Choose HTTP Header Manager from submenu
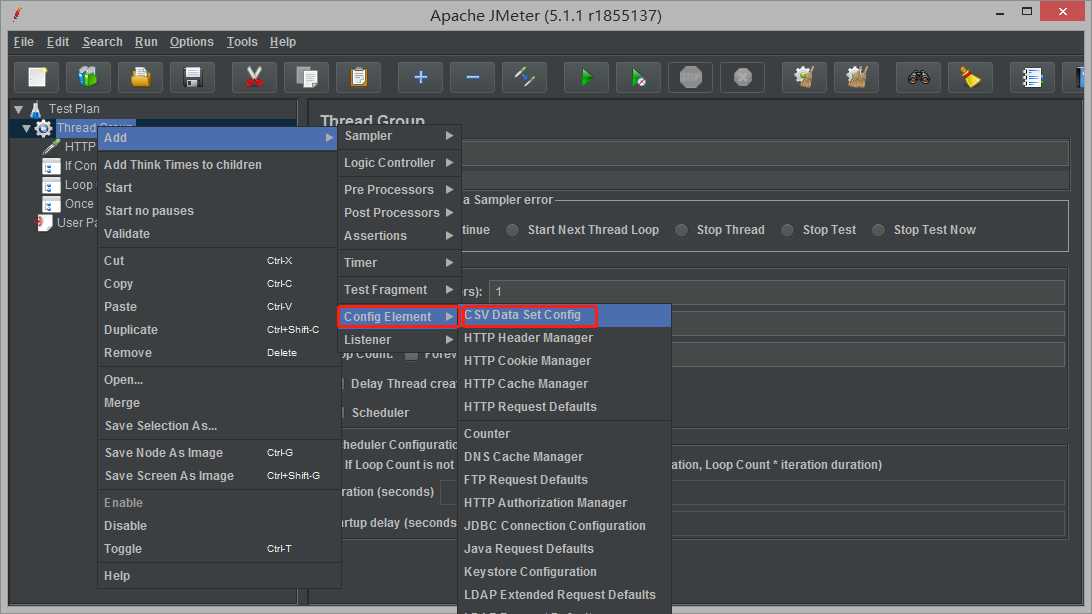 [564, 338]
